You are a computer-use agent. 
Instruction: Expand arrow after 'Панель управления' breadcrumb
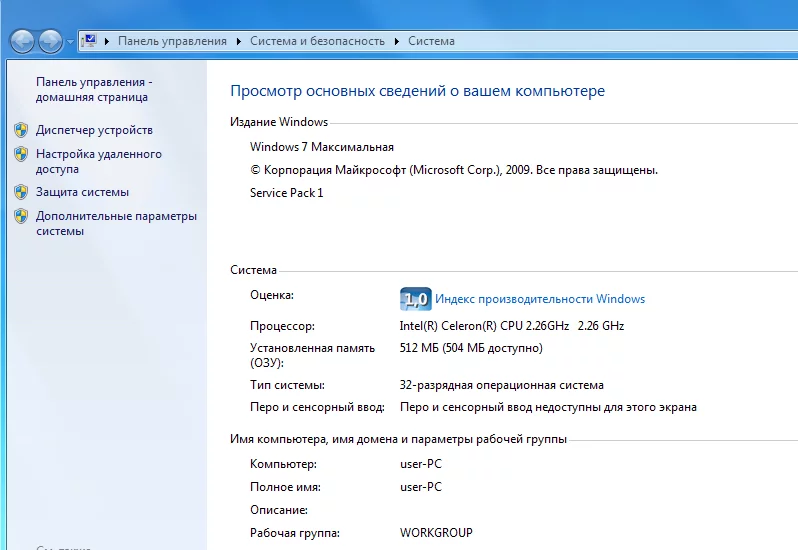238,41
